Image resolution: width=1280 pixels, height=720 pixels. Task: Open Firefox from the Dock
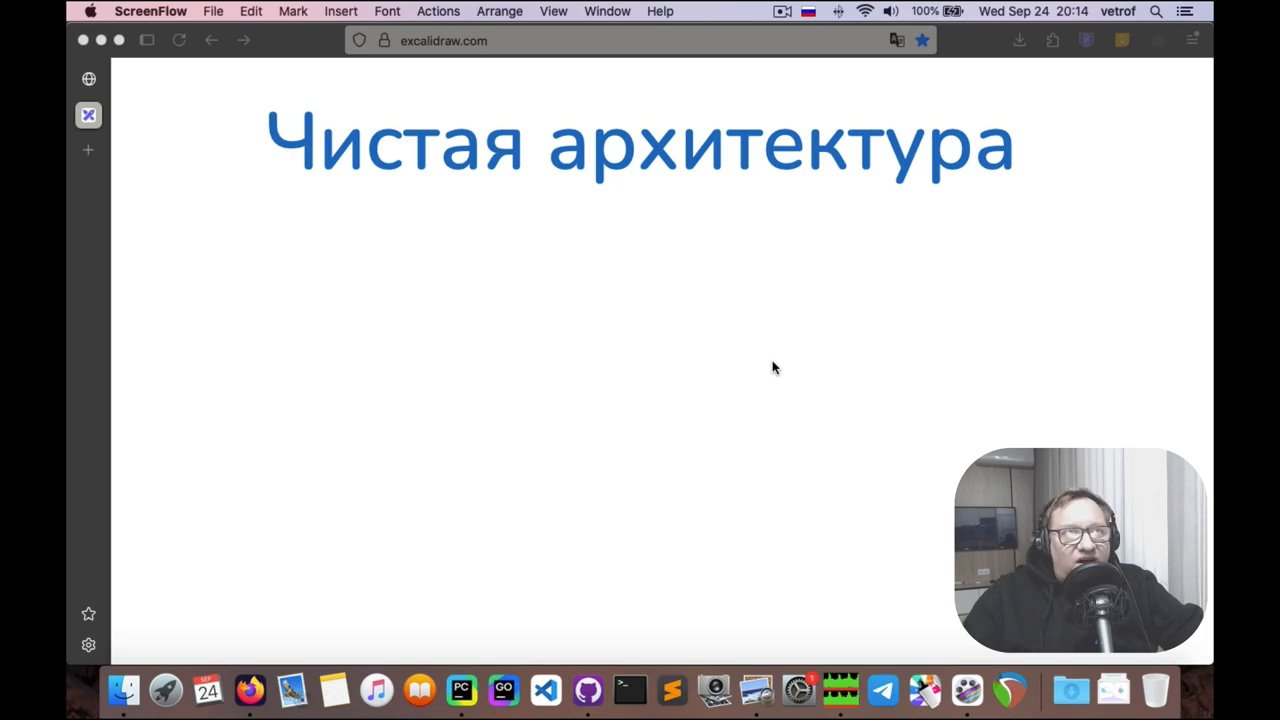[250, 690]
